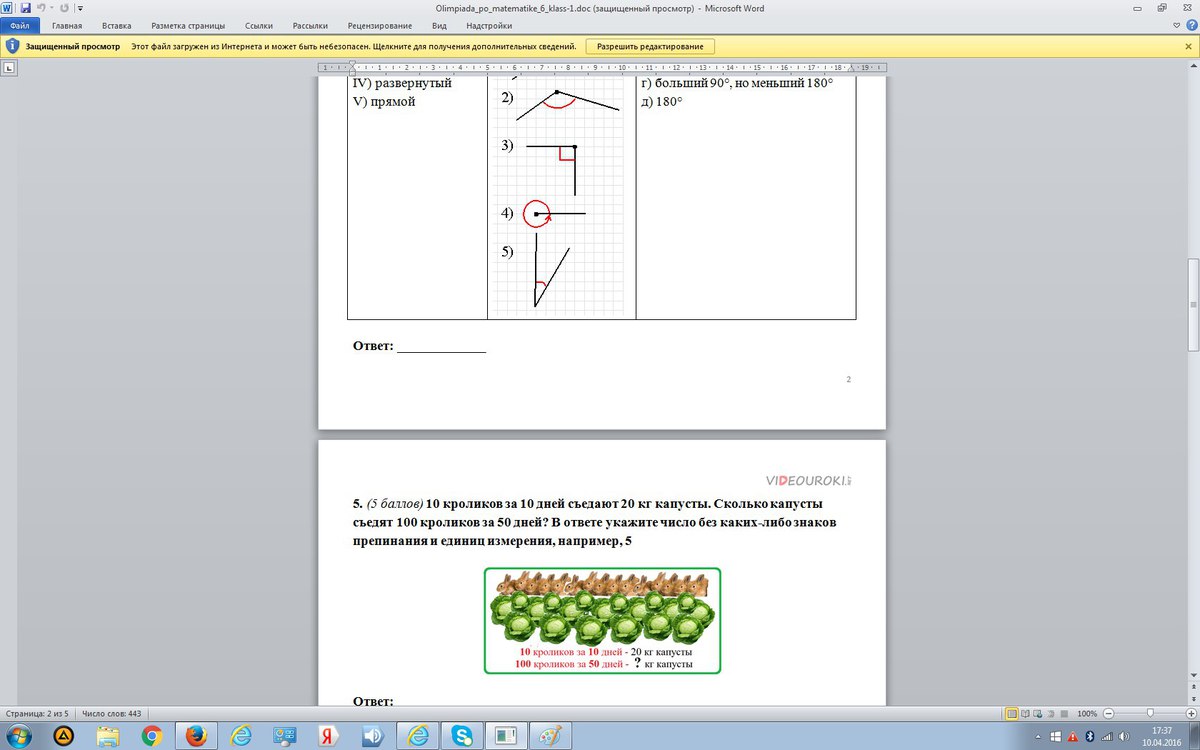Click Разрешить редактирование button
Screen dimensions: 1200x750
pyautogui.click(x=650, y=46)
